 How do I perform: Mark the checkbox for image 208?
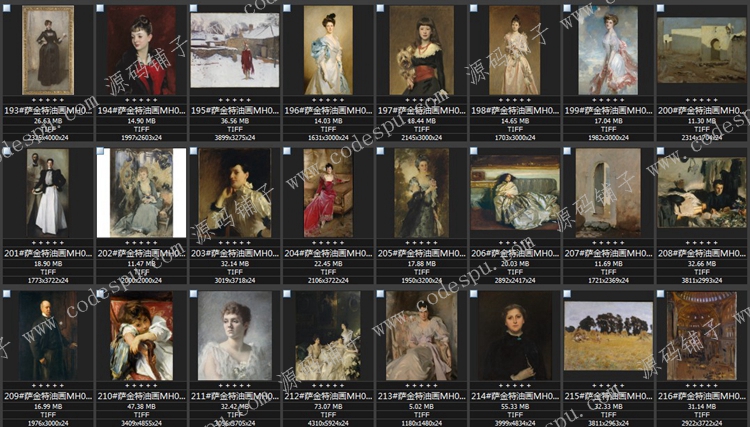coord(661,151)
